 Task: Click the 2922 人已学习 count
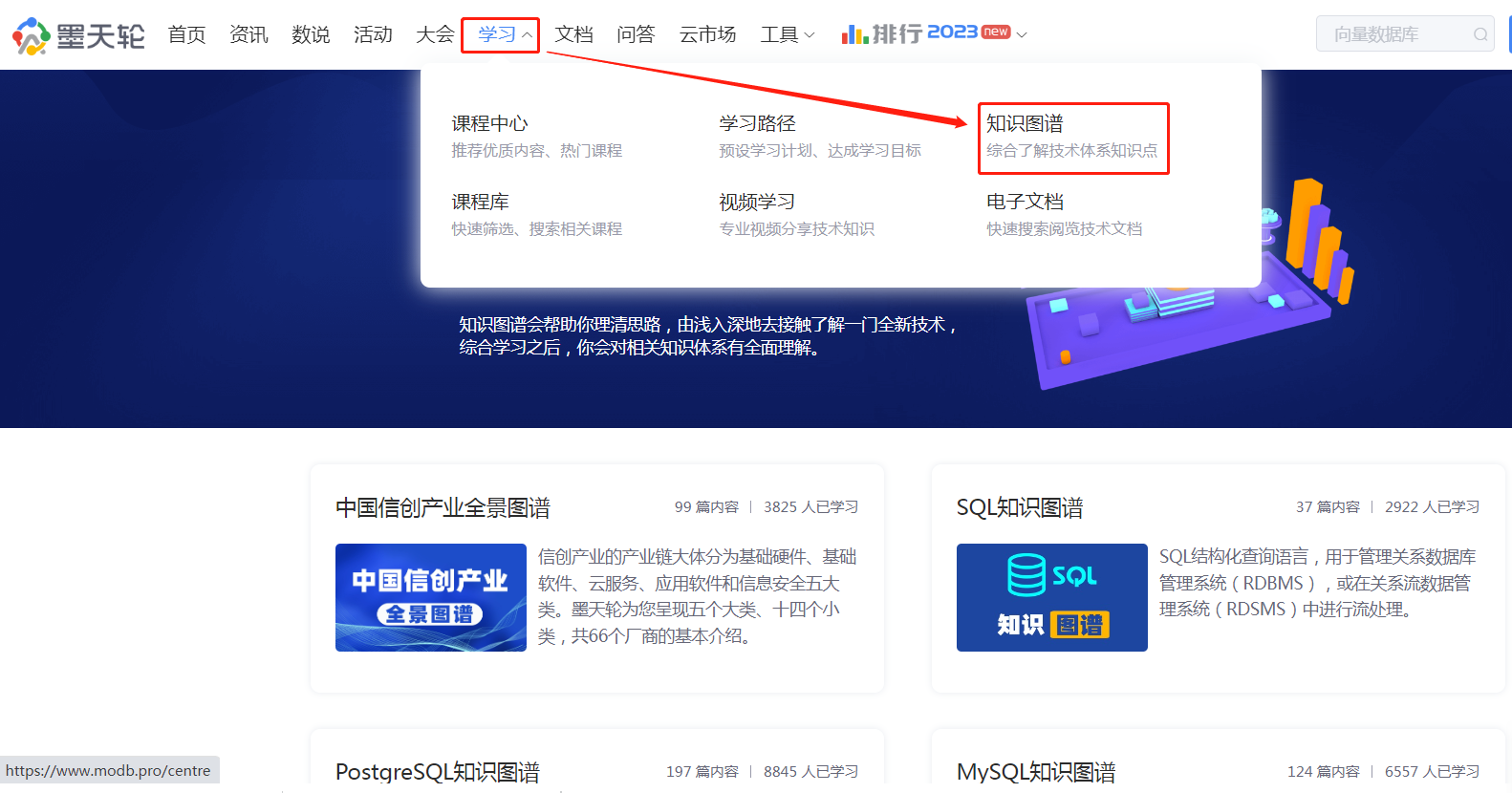pos(1432,507)
